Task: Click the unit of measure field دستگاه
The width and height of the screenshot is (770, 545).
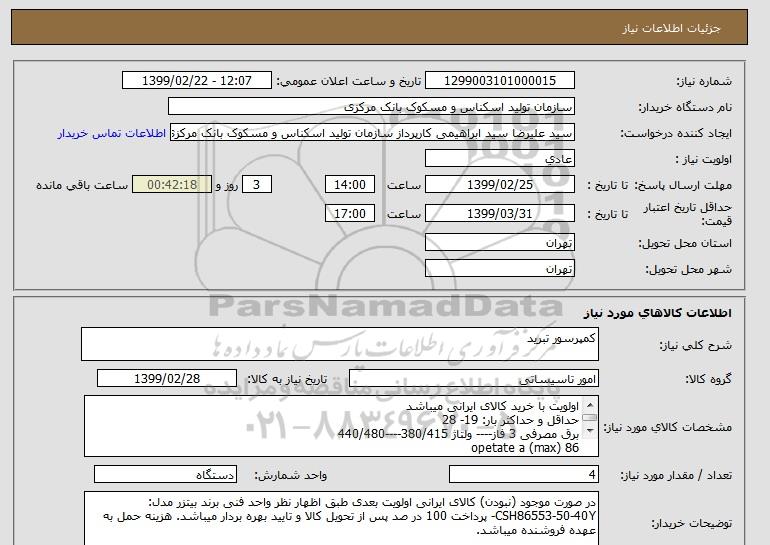Action: 165,474
